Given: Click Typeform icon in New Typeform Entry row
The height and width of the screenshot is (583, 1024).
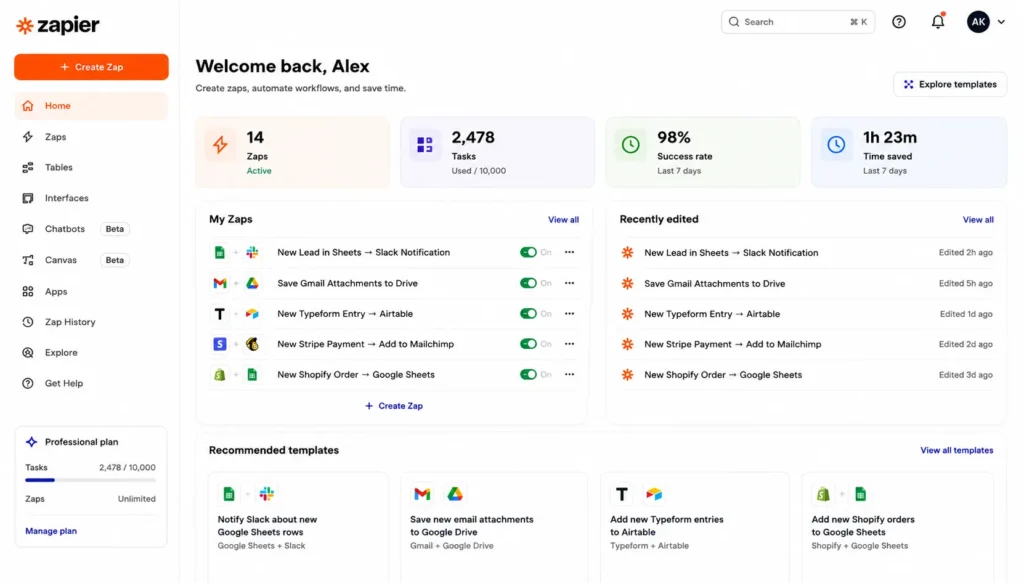Looking at the screenshot, I should tap(220, 314).
